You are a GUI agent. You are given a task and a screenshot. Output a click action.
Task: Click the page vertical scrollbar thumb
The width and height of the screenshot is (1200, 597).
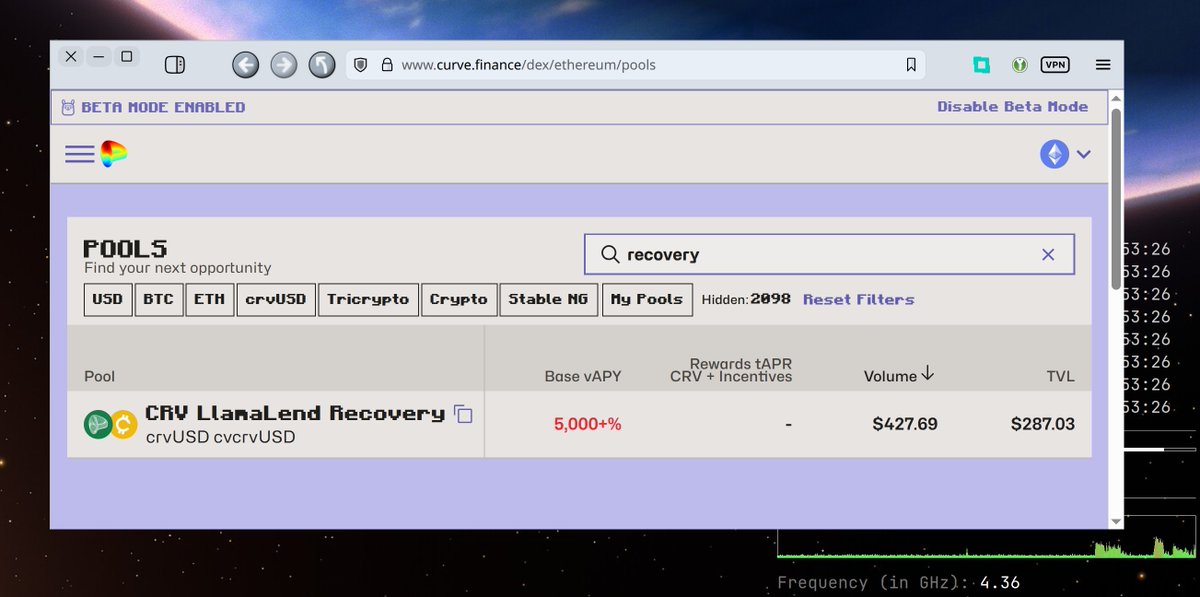coord(1116,200)
